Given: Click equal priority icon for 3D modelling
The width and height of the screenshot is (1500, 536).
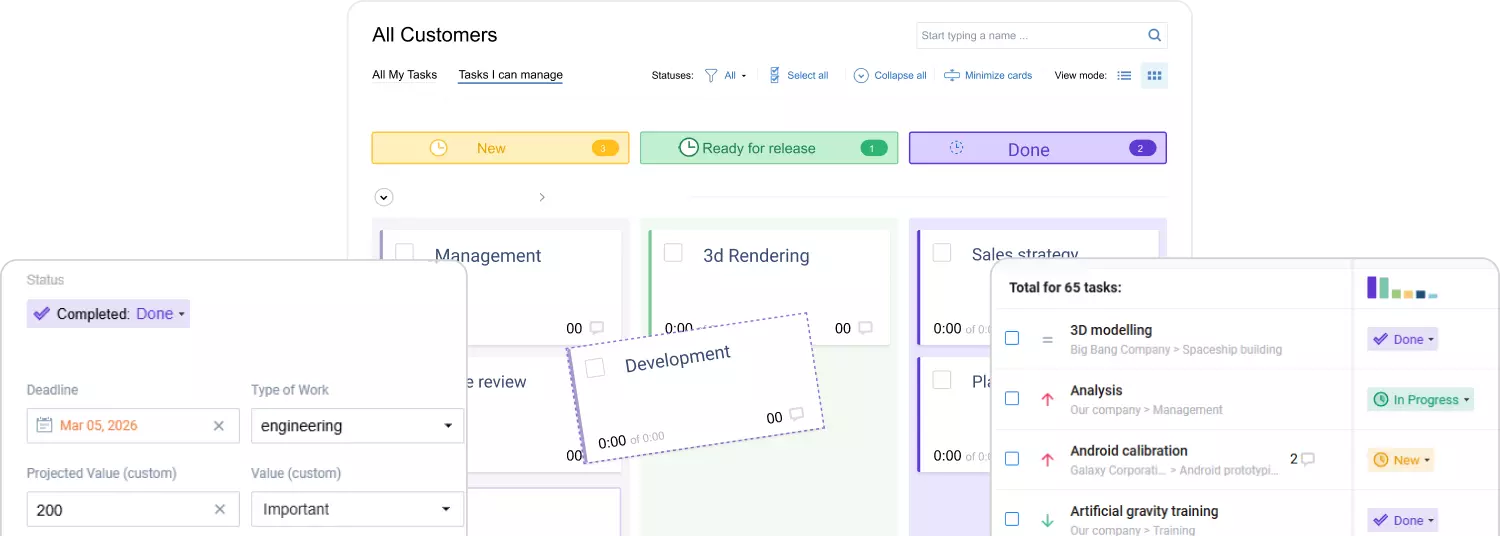Looking at the screenshot, I should tap(1048, 340).
